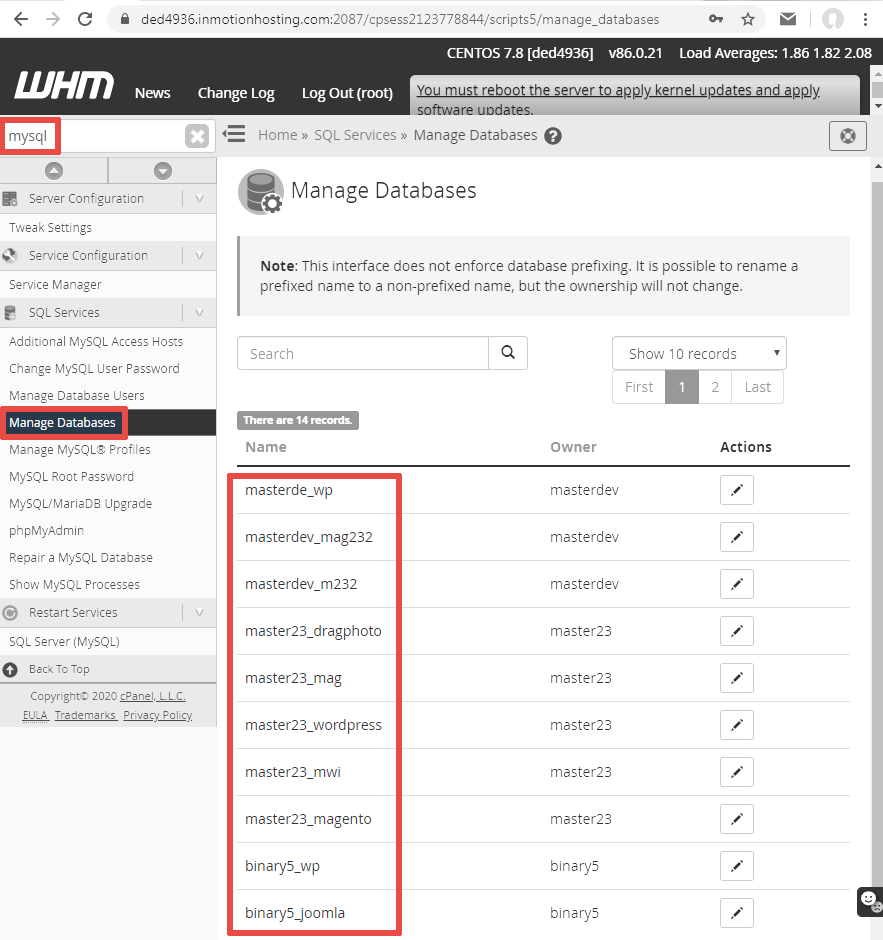Bookmark this page with star icon
Screen dimensions: 883x940
point(748,19)
